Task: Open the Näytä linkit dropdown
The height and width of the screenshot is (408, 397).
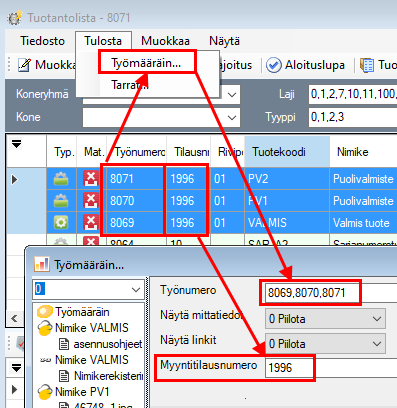Action: tap(325, 344)
